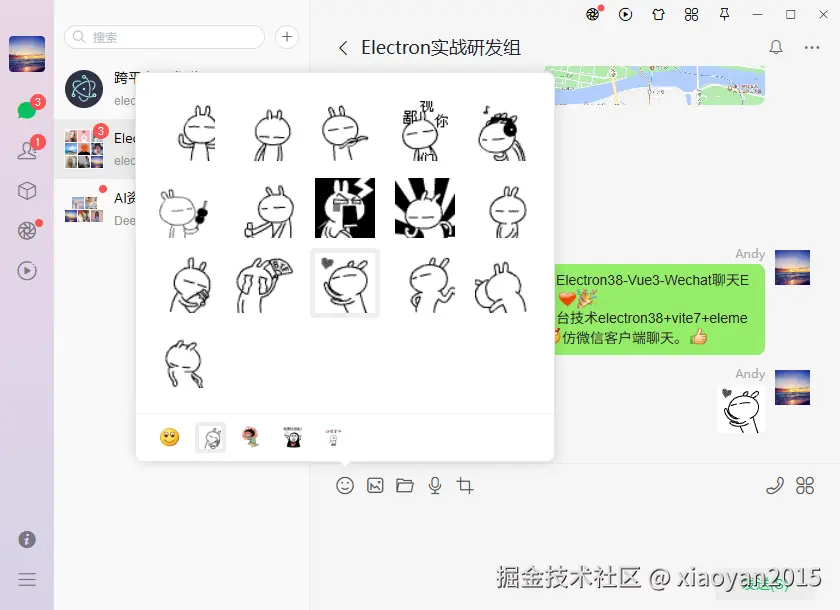Select the rabbit with heart sticker
The width and height of the screenshot is (840, 610).
click(x=345, y=283)
